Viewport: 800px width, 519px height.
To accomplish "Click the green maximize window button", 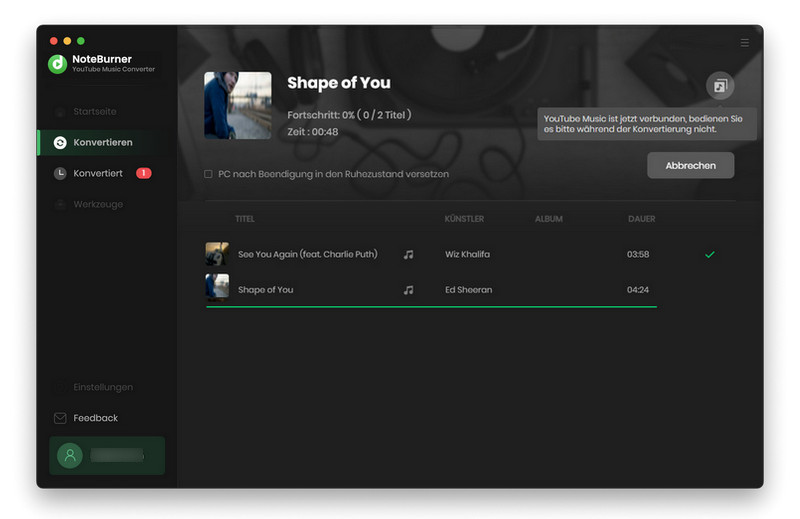I will click(81, 41).
